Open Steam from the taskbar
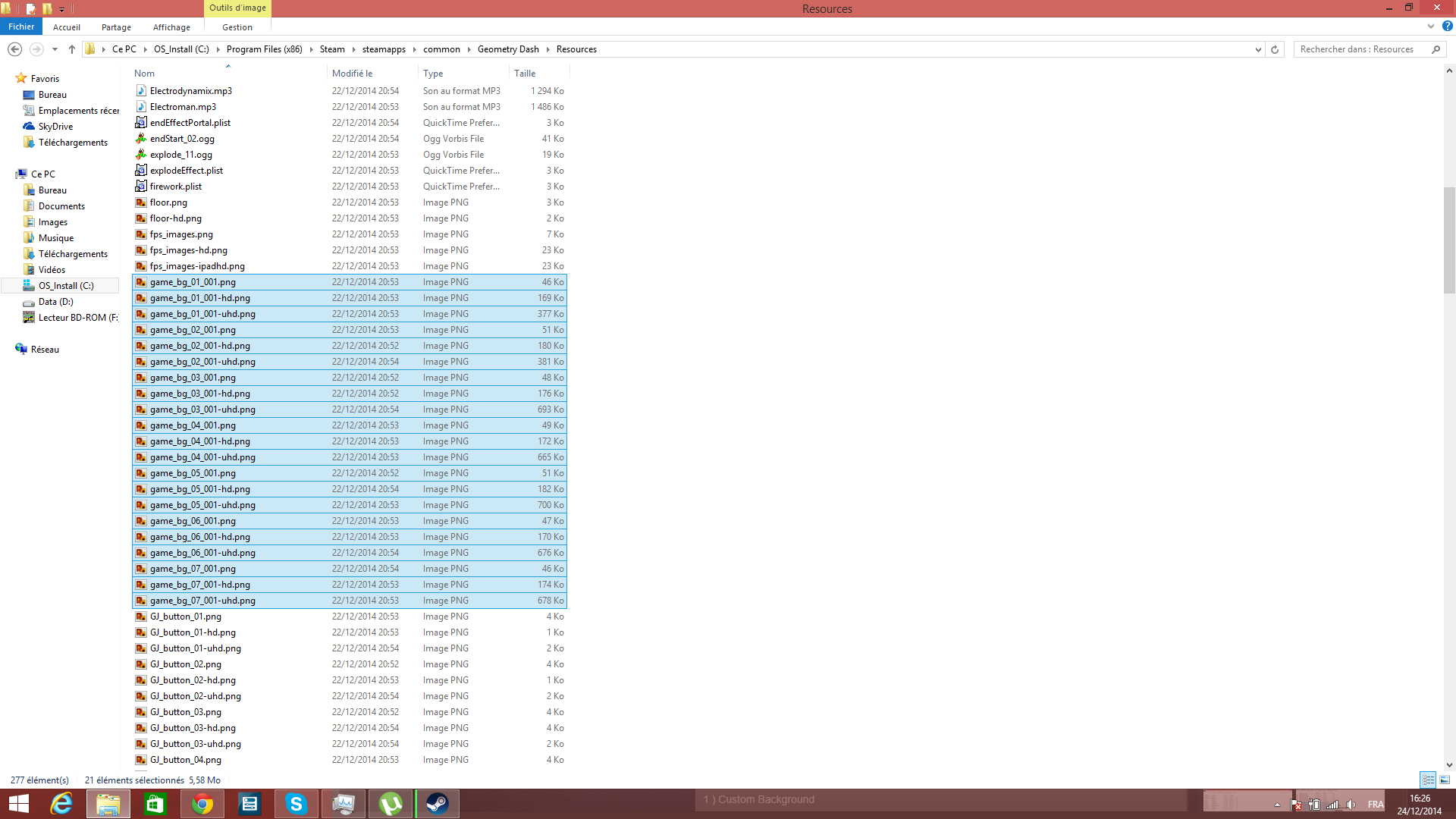This screenshot has width=1456, height=819. [437, 804]
